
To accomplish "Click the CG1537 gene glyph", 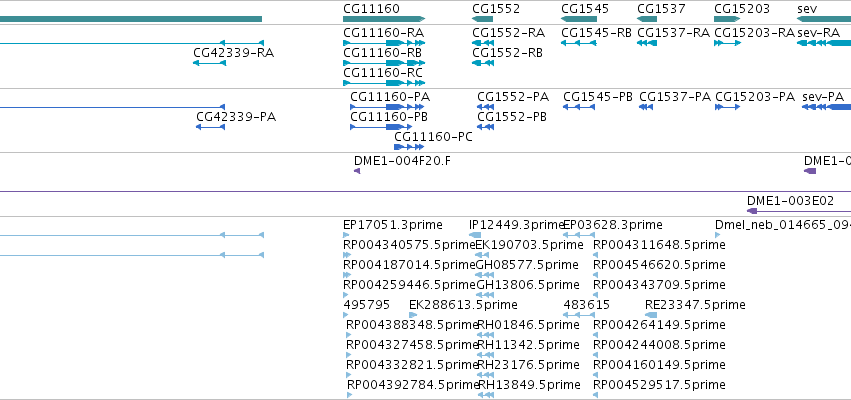I will pyautogui.click(x=647, y=19).
